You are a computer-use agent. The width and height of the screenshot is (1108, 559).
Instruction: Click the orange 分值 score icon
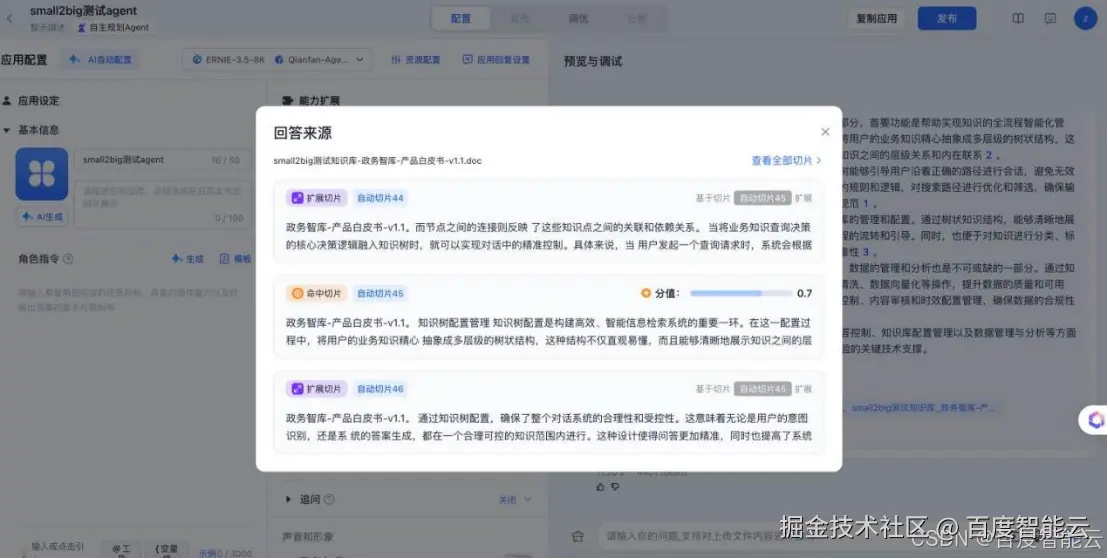click(x=645, y=293)
